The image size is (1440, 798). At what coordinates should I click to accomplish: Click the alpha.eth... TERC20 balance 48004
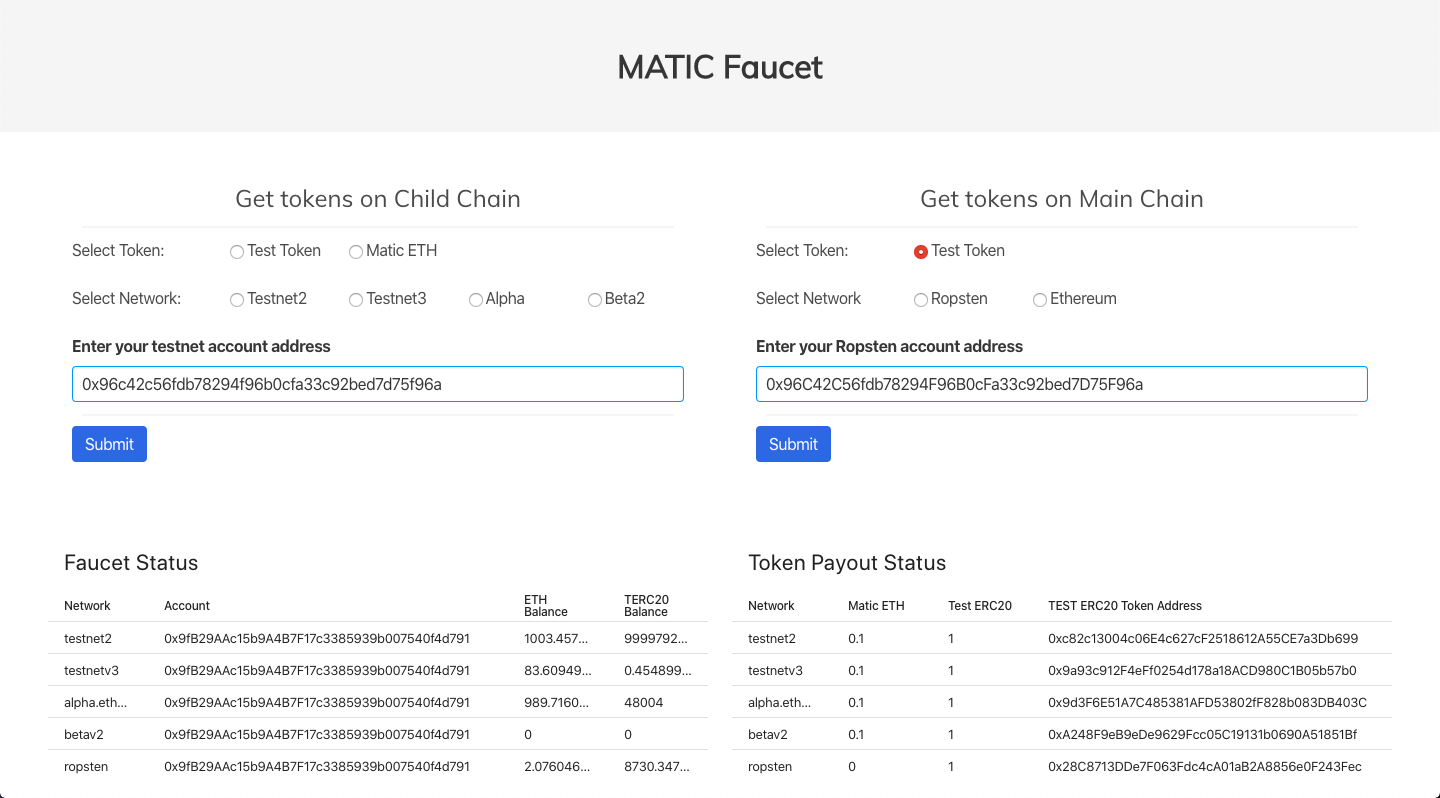[x=644, y=702]
